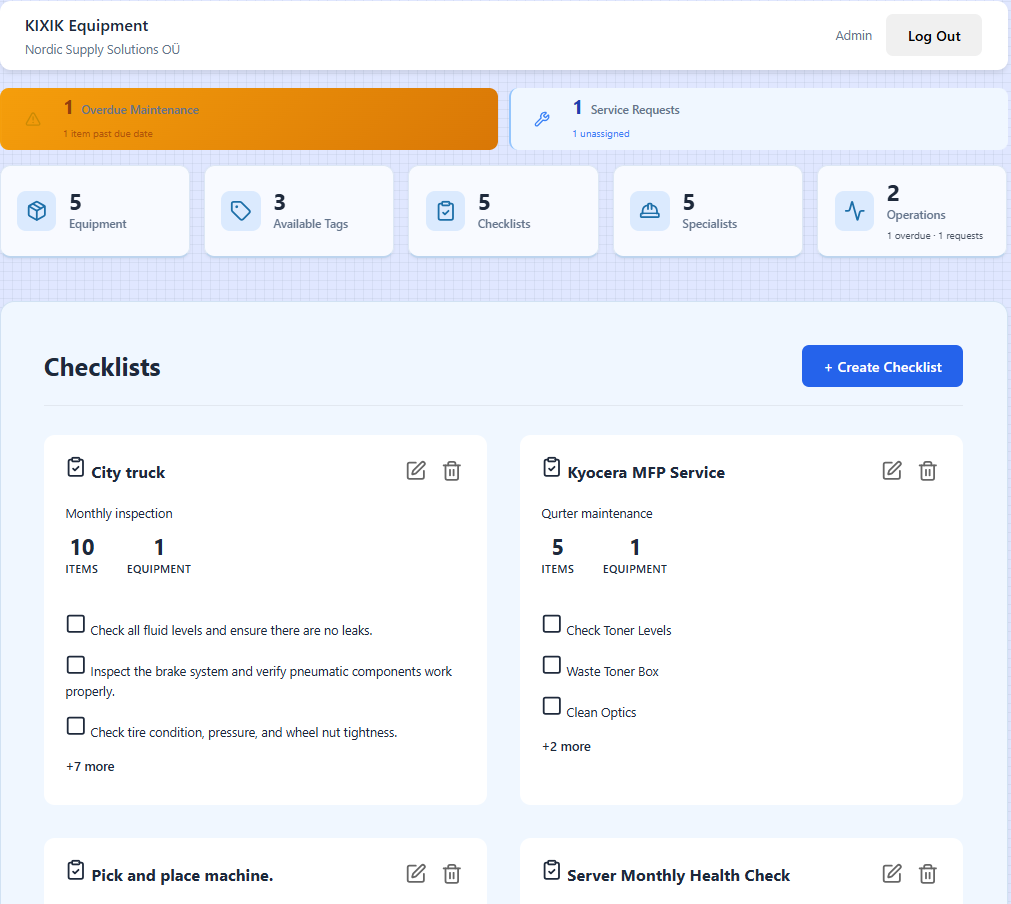Screen dimensions: 1011x904
Task: Delete the Server Monthly Health Check checklist
Action: (x=928, y=874)
